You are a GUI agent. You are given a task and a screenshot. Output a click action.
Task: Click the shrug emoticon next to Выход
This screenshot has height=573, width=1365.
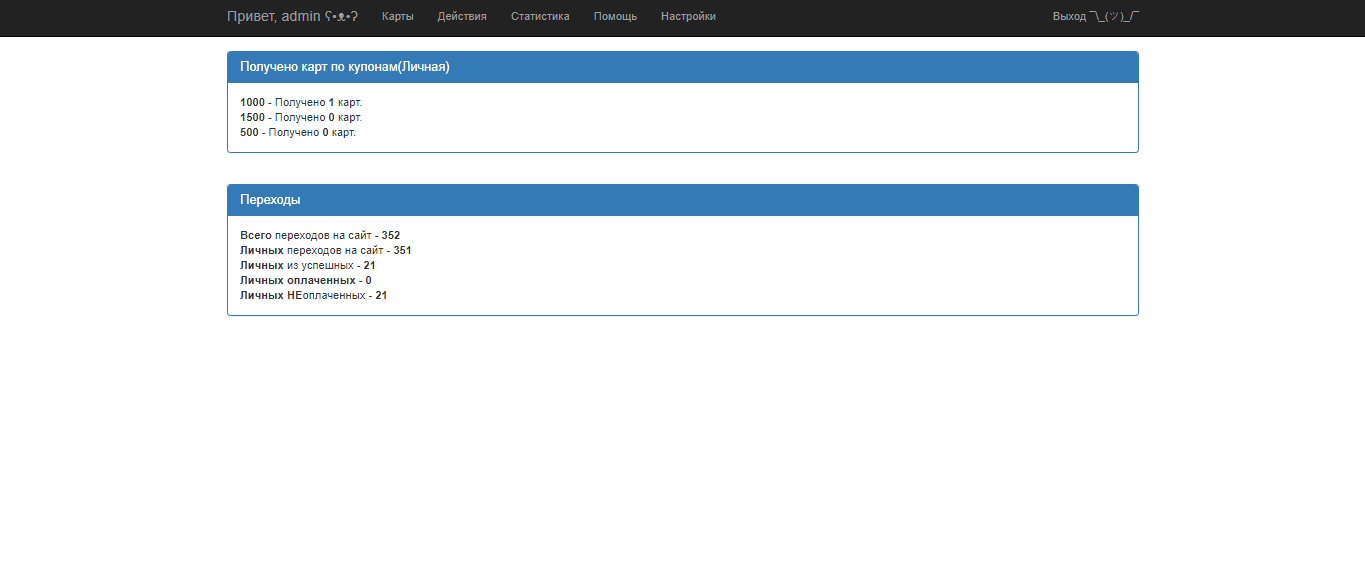(1114, 16)
